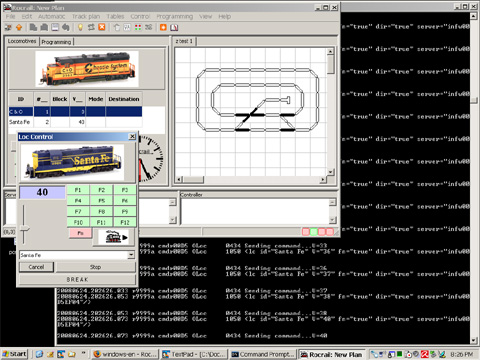Viewport: 480px width, 360px height.
Task: Toggle the pink Fn lights button
Action: click(80, 233)
